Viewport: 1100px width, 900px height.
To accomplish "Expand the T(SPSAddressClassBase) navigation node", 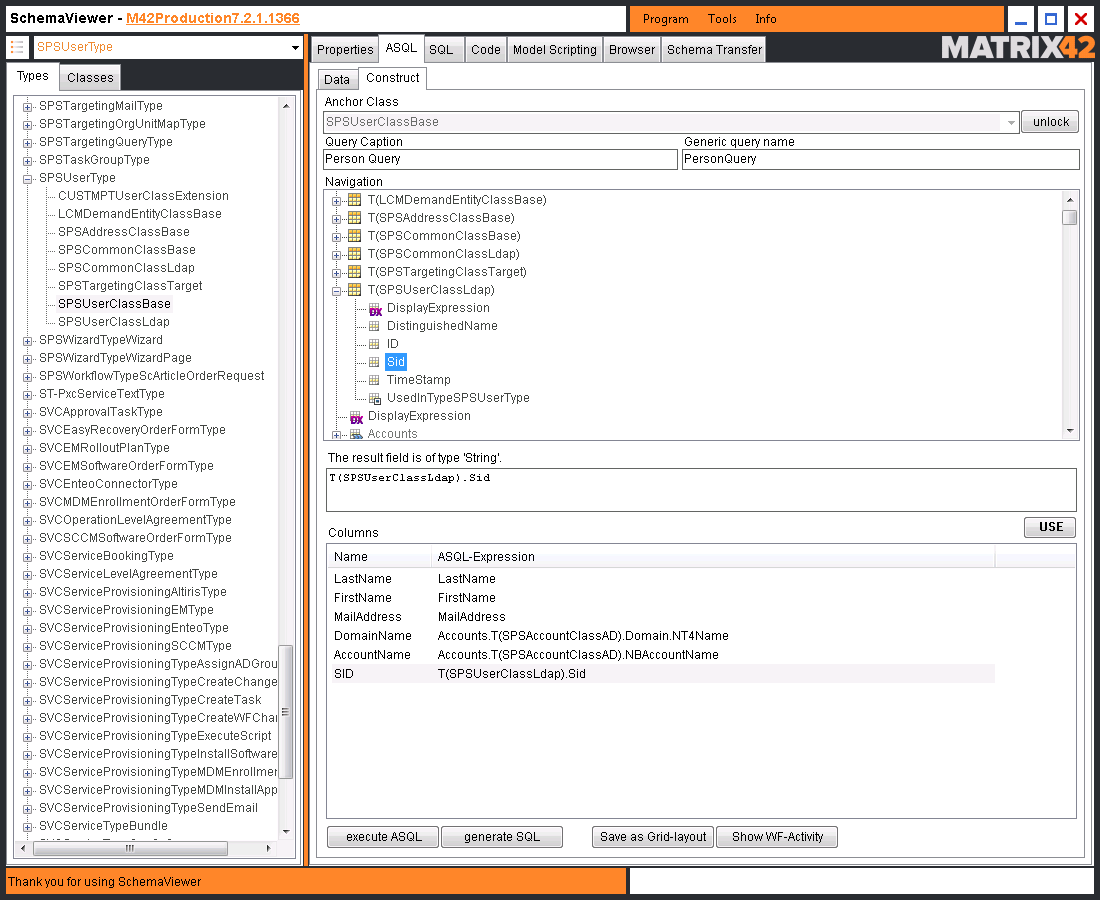I will point(336,219).
